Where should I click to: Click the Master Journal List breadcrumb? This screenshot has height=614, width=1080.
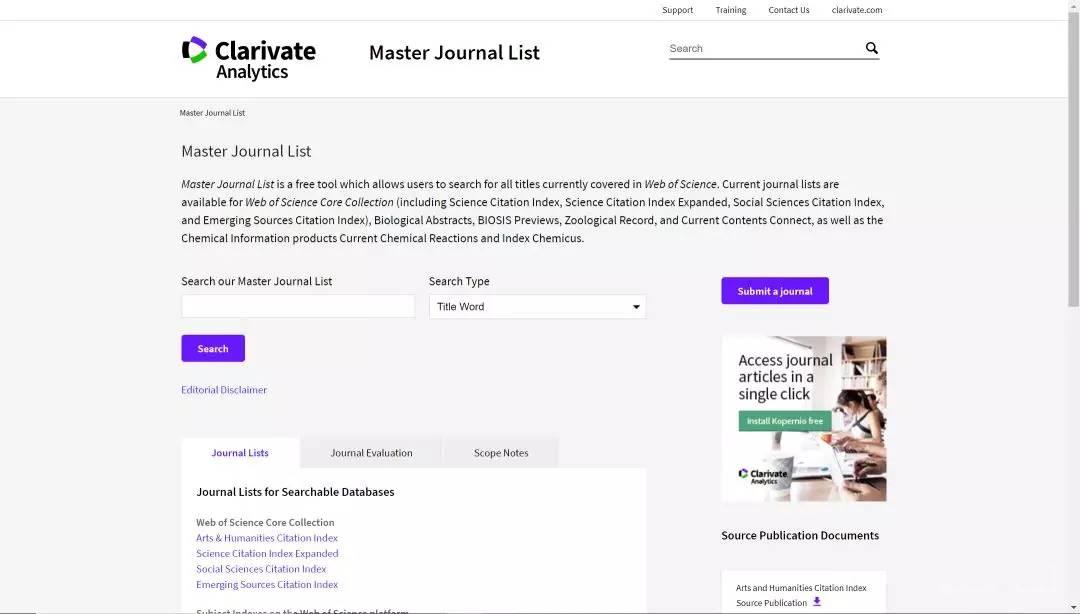[x=212, y=113]
